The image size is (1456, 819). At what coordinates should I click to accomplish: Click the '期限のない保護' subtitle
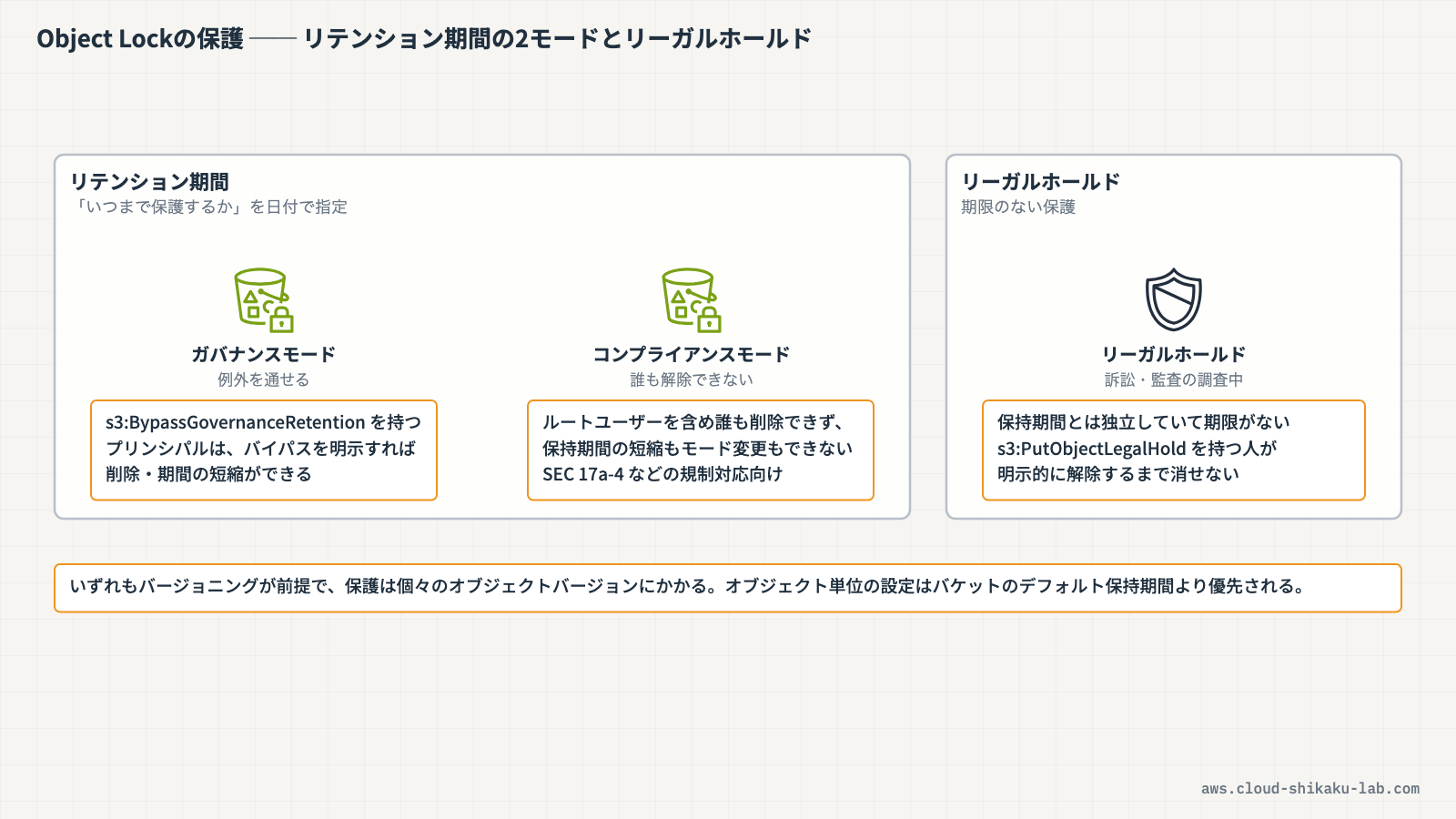(1018, 207)
